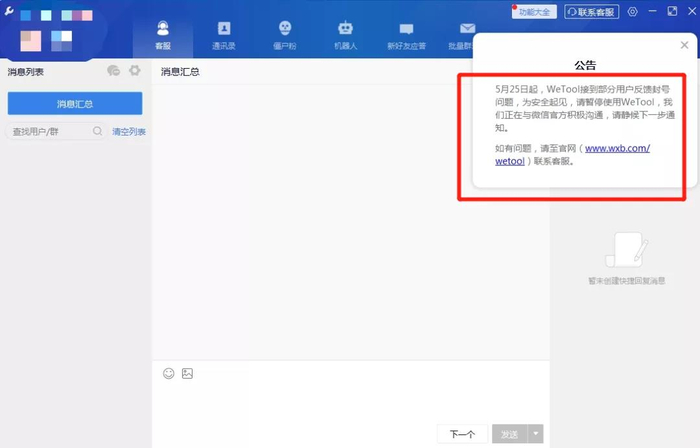Click the 发送 send button
The width and height of the screenshot is (700, 448).
[509, 434]
